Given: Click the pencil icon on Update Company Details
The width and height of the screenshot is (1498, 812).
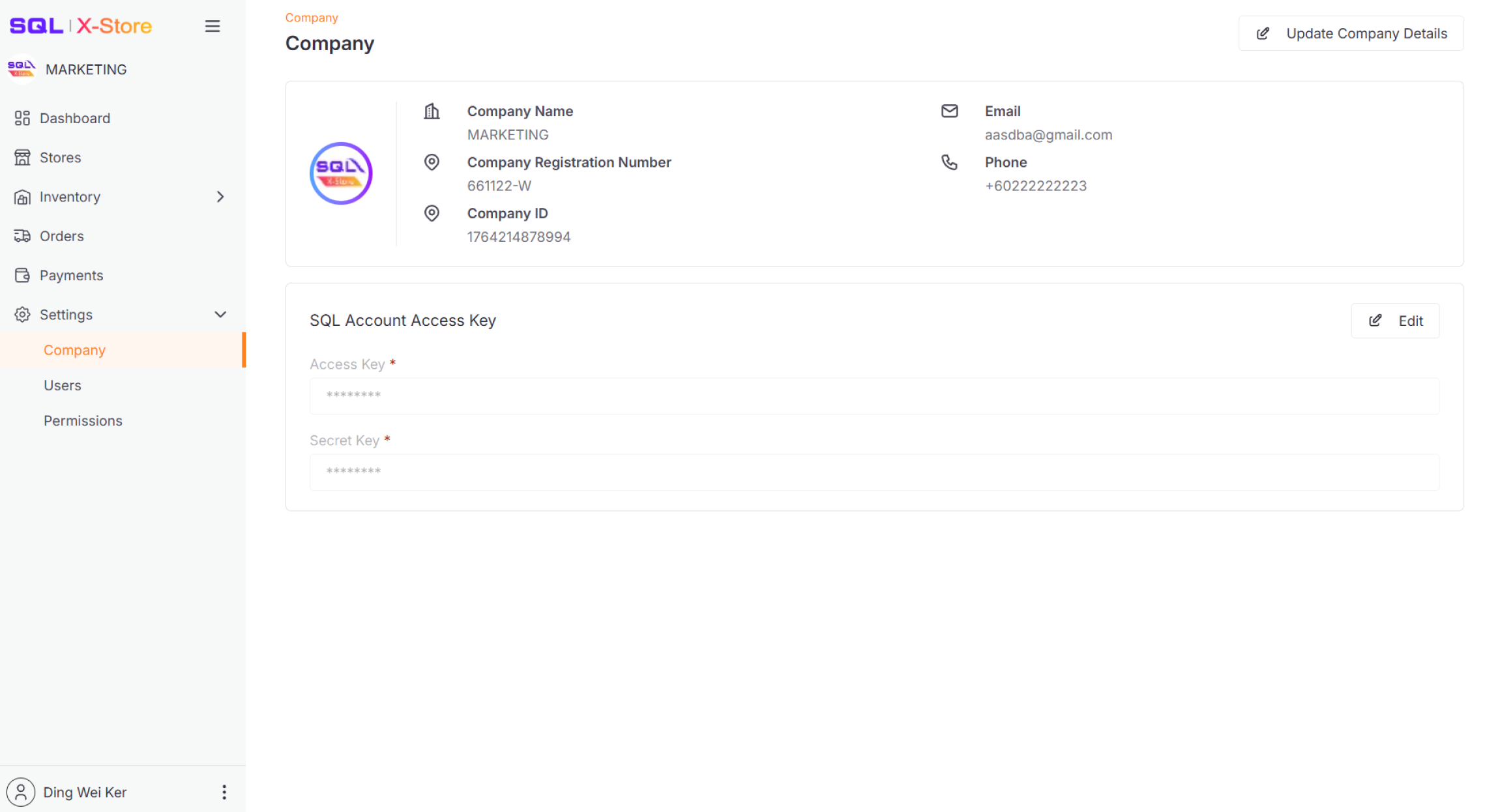Looking at the screenshot, I should coord(1263,33).
